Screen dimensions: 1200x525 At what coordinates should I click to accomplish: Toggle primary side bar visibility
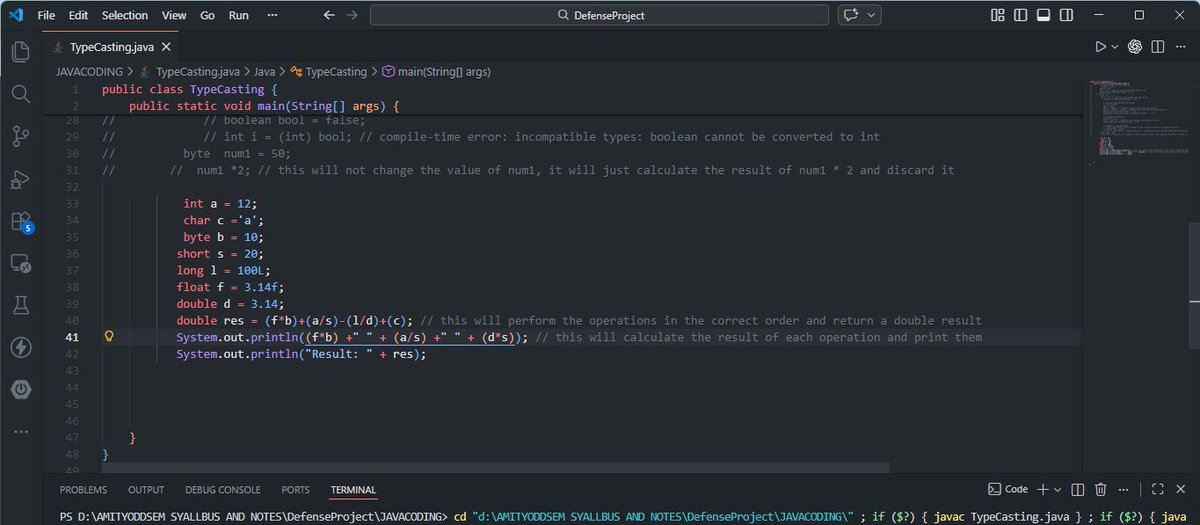(x=1020, y=15)
